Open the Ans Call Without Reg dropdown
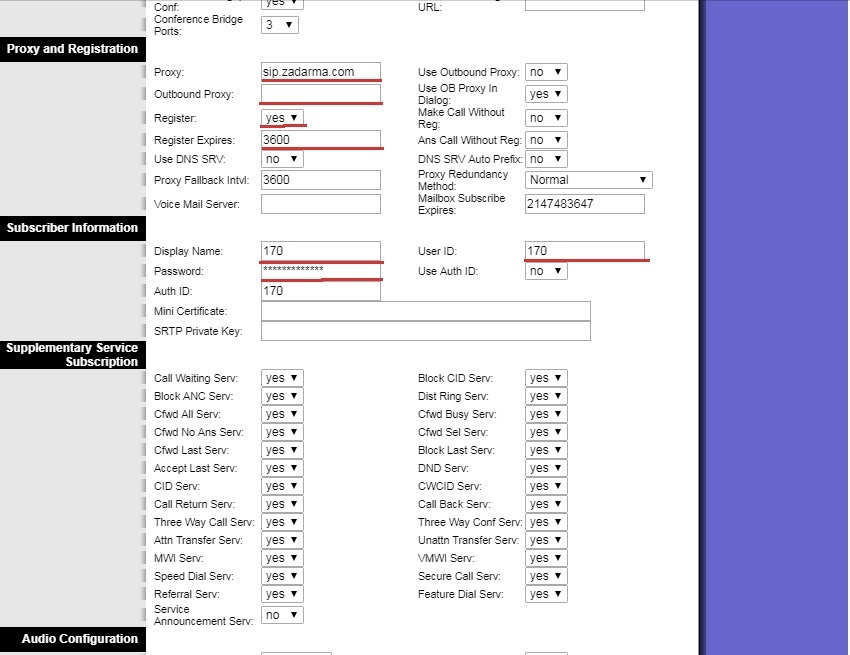Viewport: 850px width, 655px height. point(546,140)
